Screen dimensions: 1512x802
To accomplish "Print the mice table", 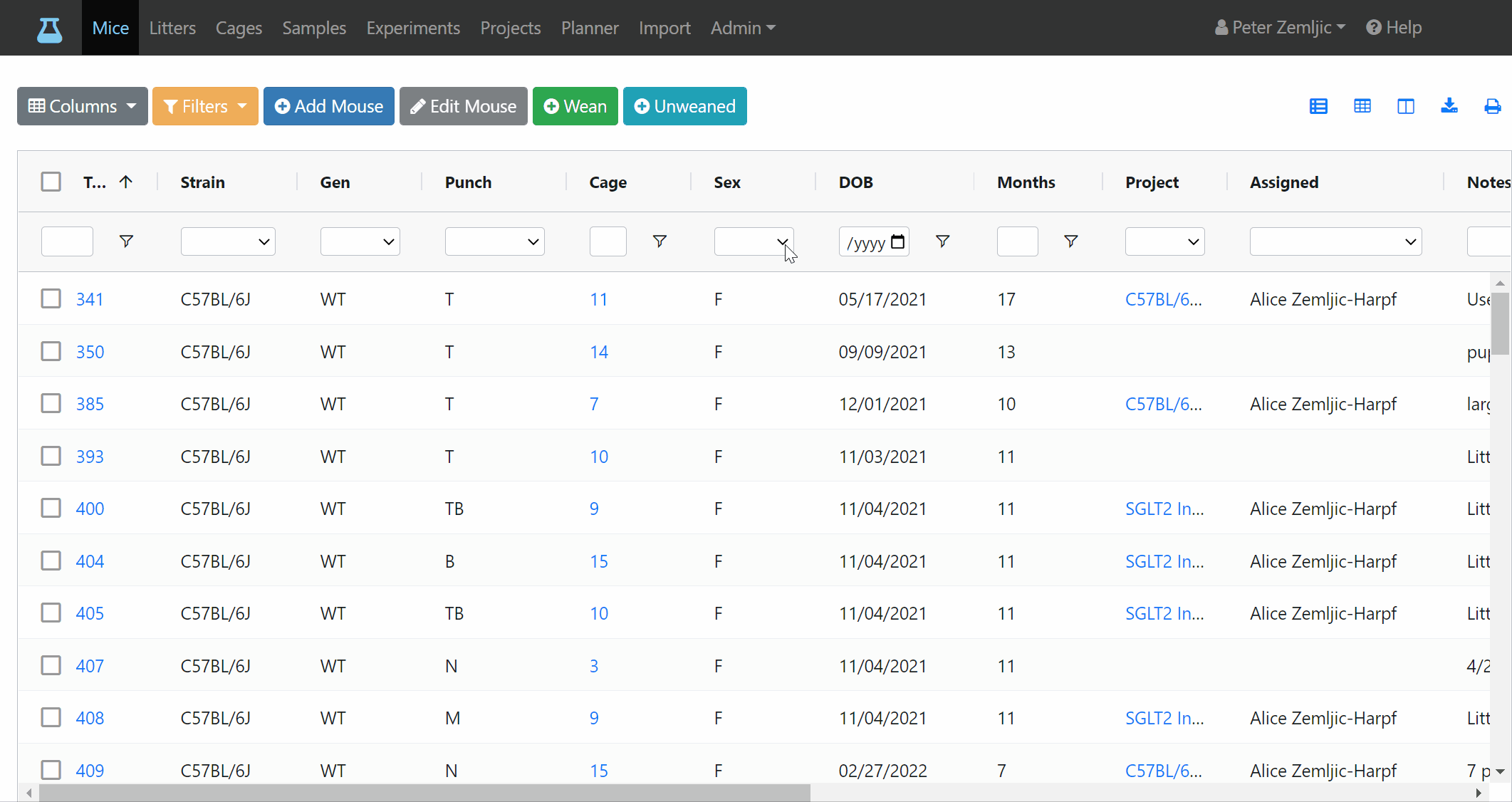I will (x=1492, y=106).
